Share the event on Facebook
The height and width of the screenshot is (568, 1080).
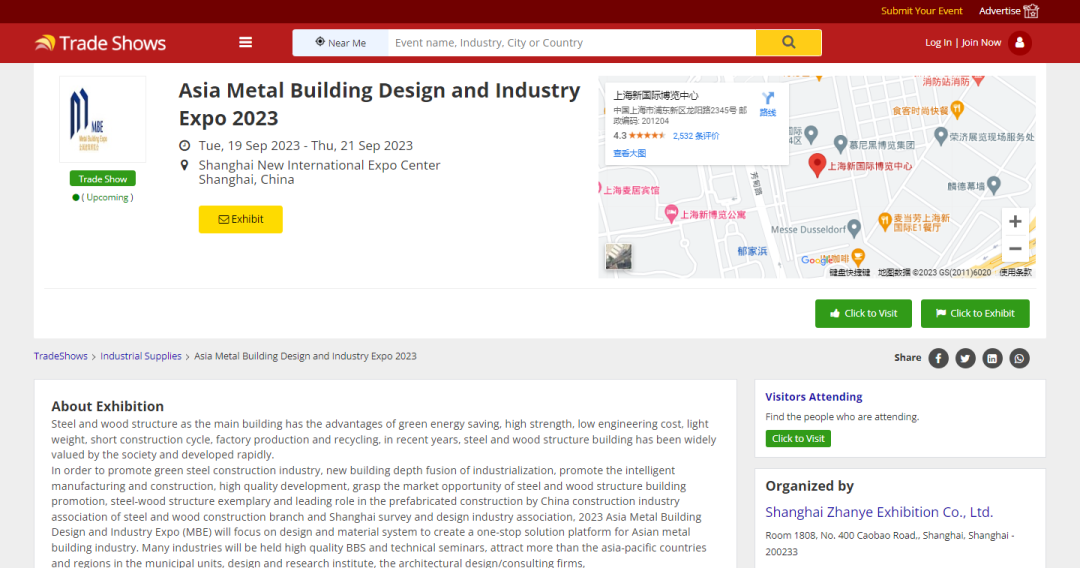(x=938, y=358)
